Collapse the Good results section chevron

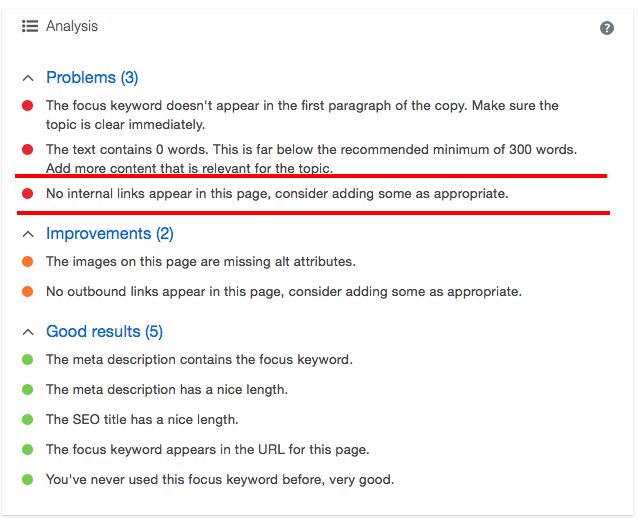pos(27,332)
